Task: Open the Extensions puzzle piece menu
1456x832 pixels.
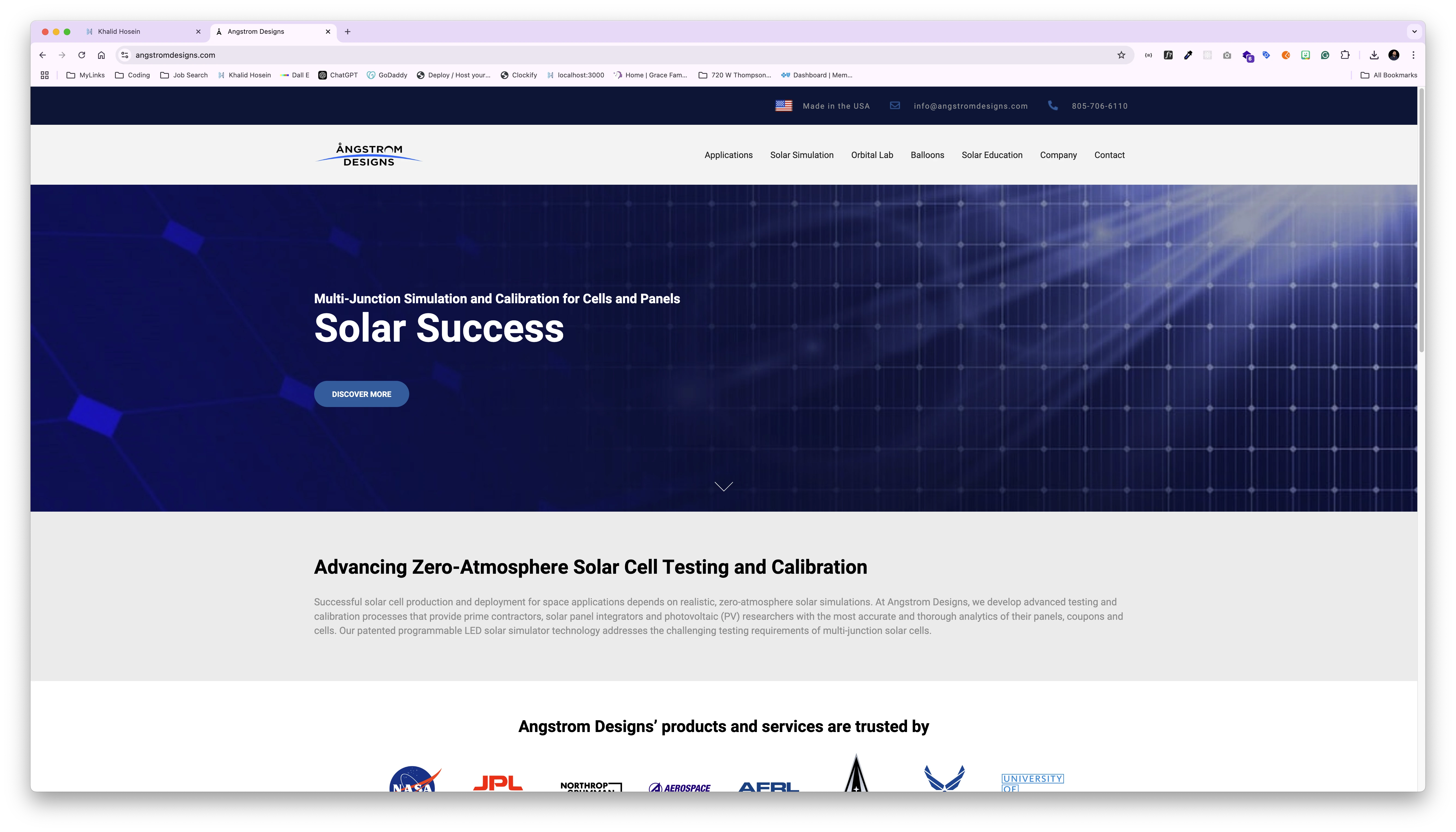Action: coord(1345,55)
